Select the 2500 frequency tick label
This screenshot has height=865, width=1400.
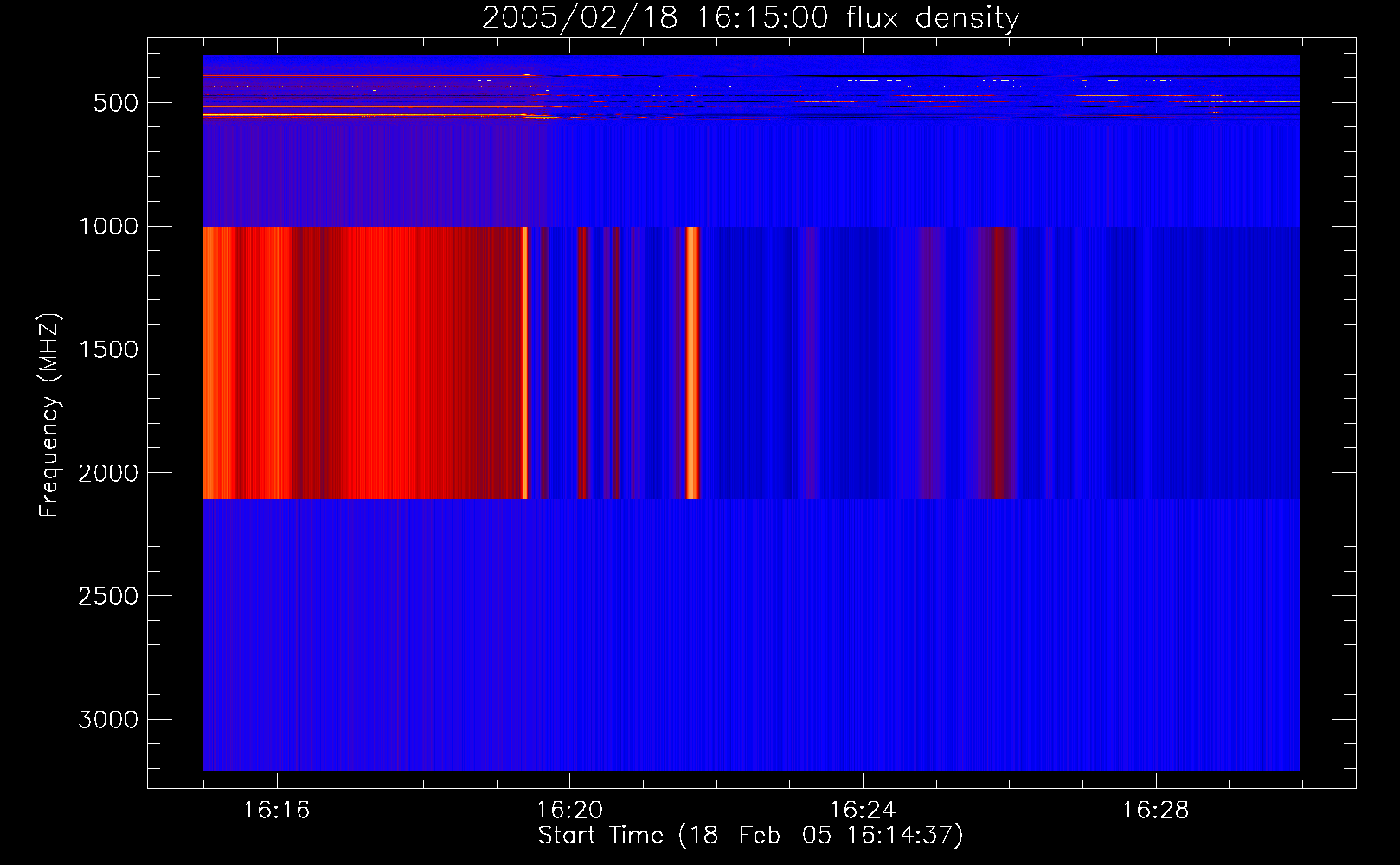108,597
